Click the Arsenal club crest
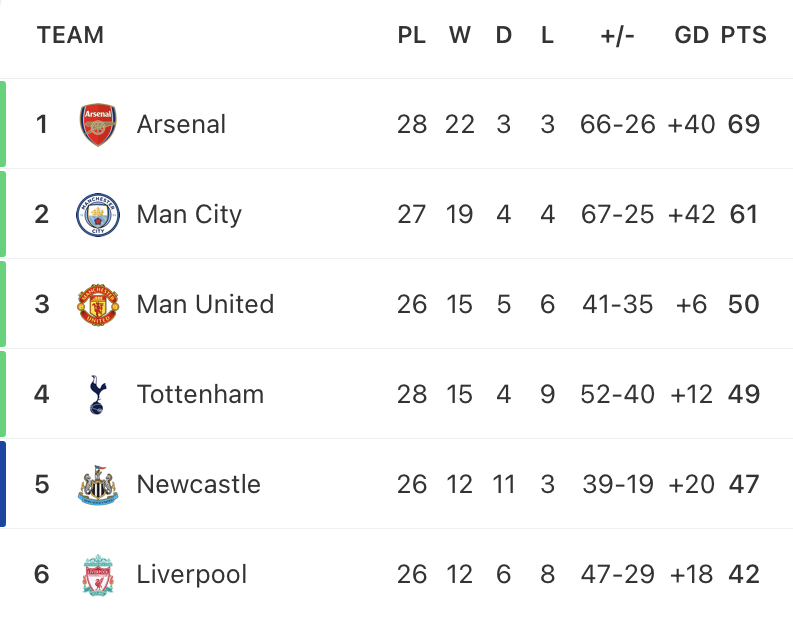Screen dimensions: 793x618 (98, 125)
